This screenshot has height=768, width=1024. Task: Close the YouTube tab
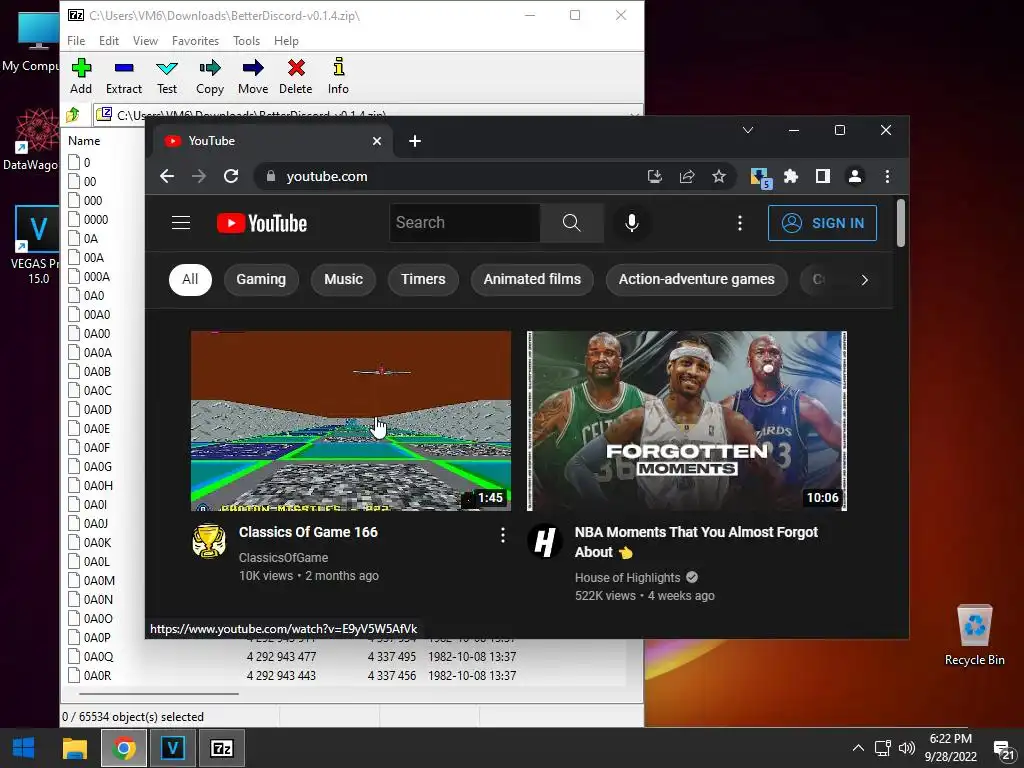pyautogui.click(x=377, y=141)
